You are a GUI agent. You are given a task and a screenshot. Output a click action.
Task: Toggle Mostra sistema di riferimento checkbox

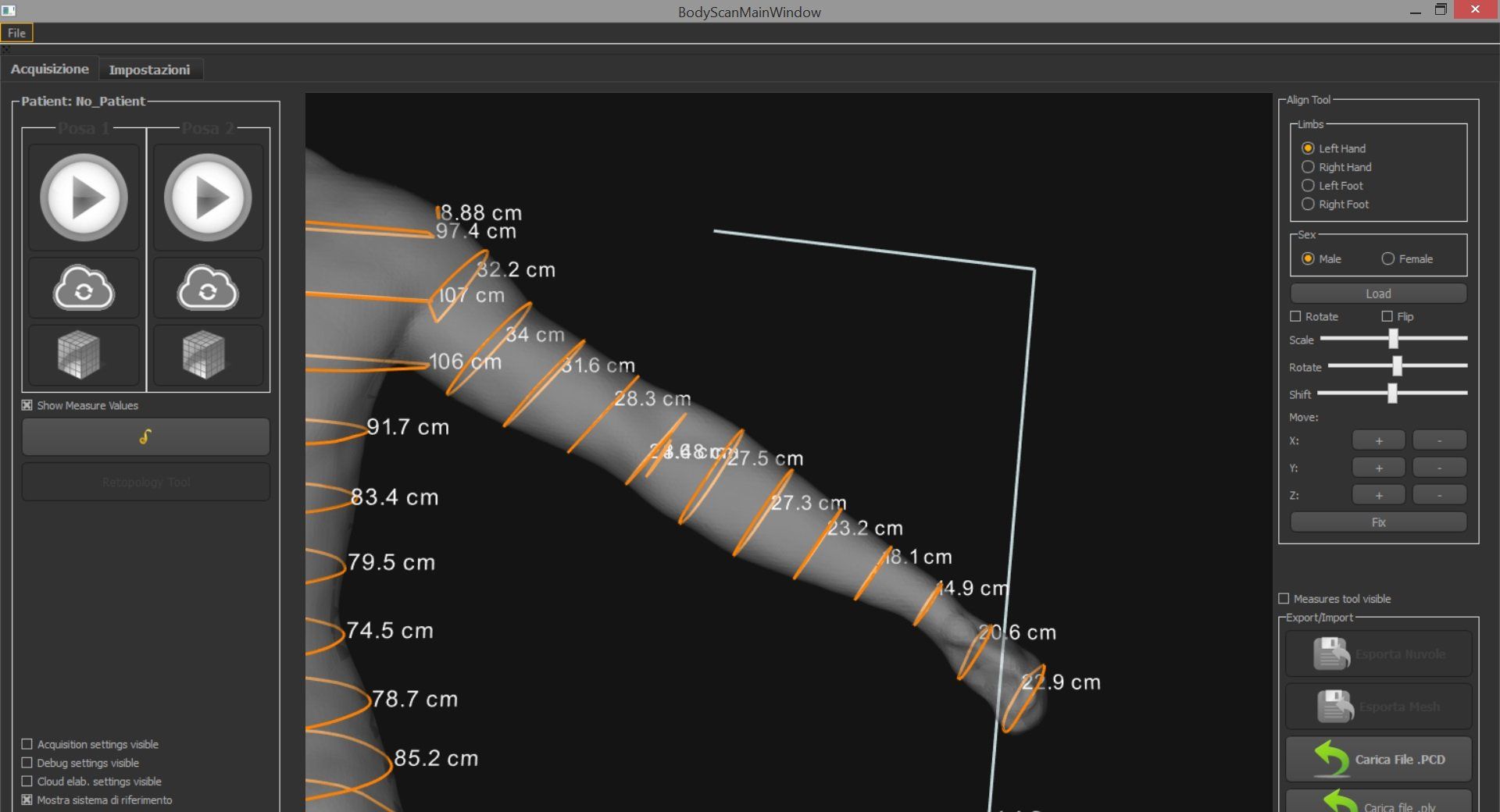[x=27, y=800]
